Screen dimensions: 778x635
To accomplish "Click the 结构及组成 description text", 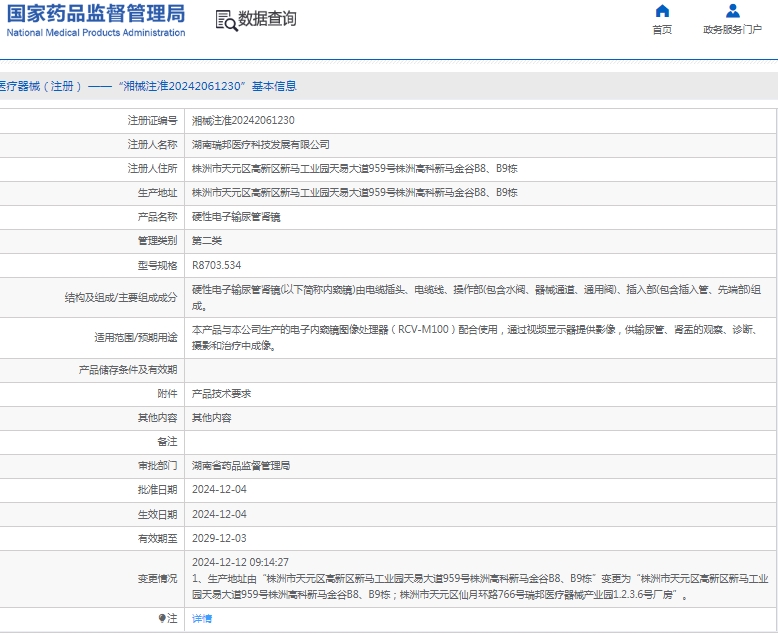I will tap(476, 298).
